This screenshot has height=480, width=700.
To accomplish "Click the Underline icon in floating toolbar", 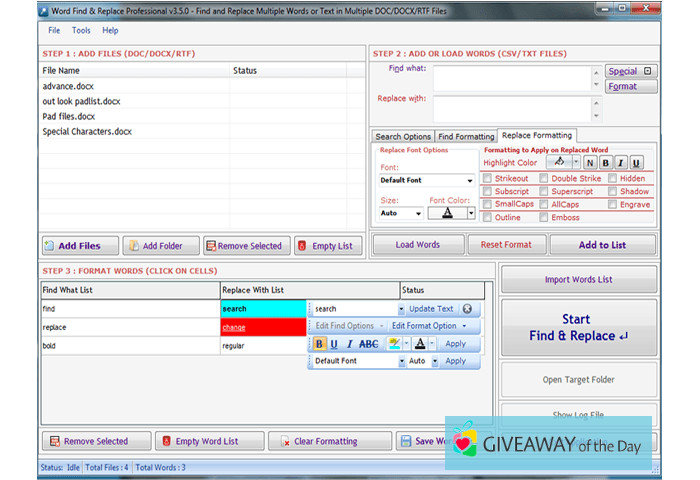I will click(x=334, y=344).
